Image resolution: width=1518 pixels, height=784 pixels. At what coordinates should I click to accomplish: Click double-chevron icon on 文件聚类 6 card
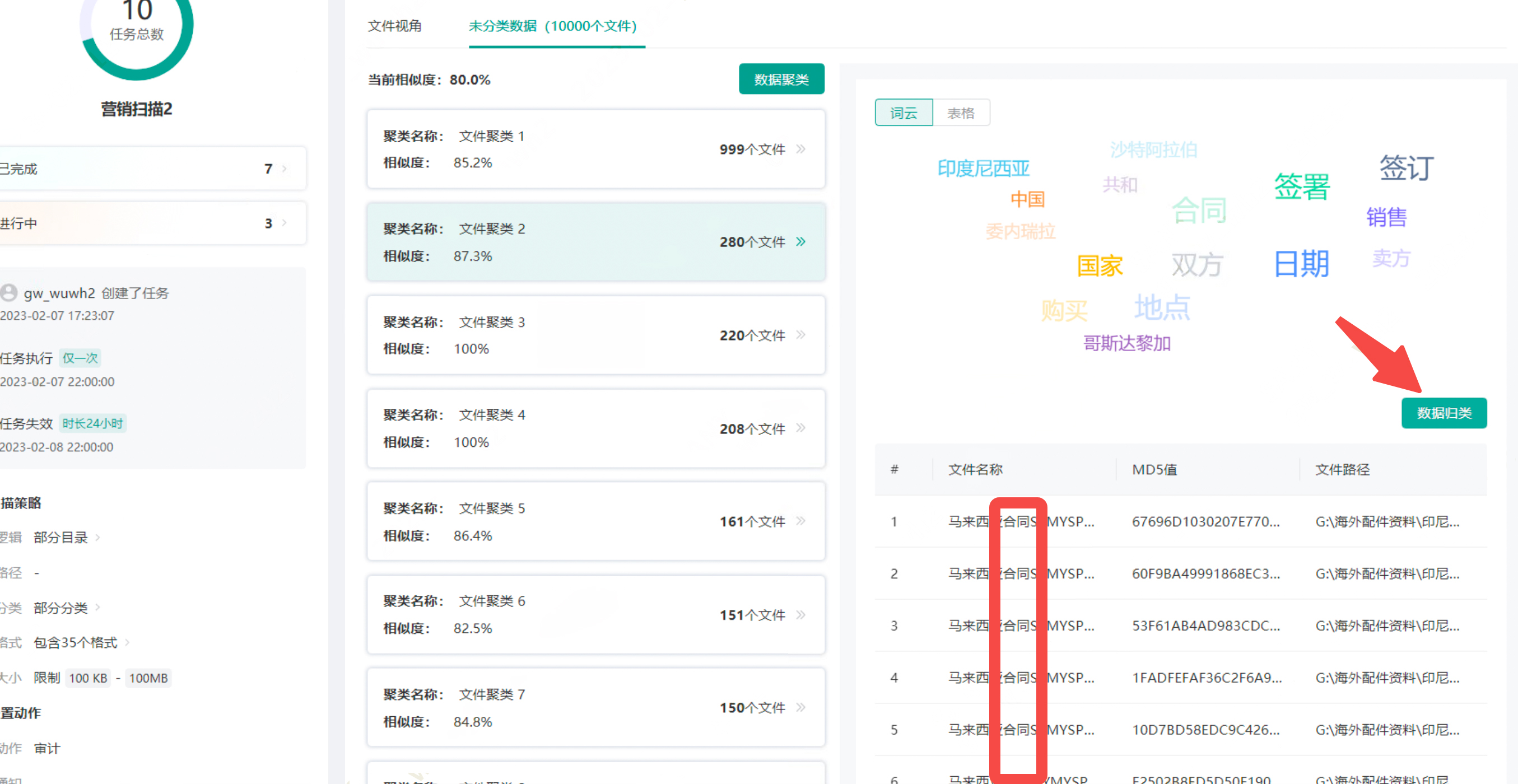pos(800,614)
